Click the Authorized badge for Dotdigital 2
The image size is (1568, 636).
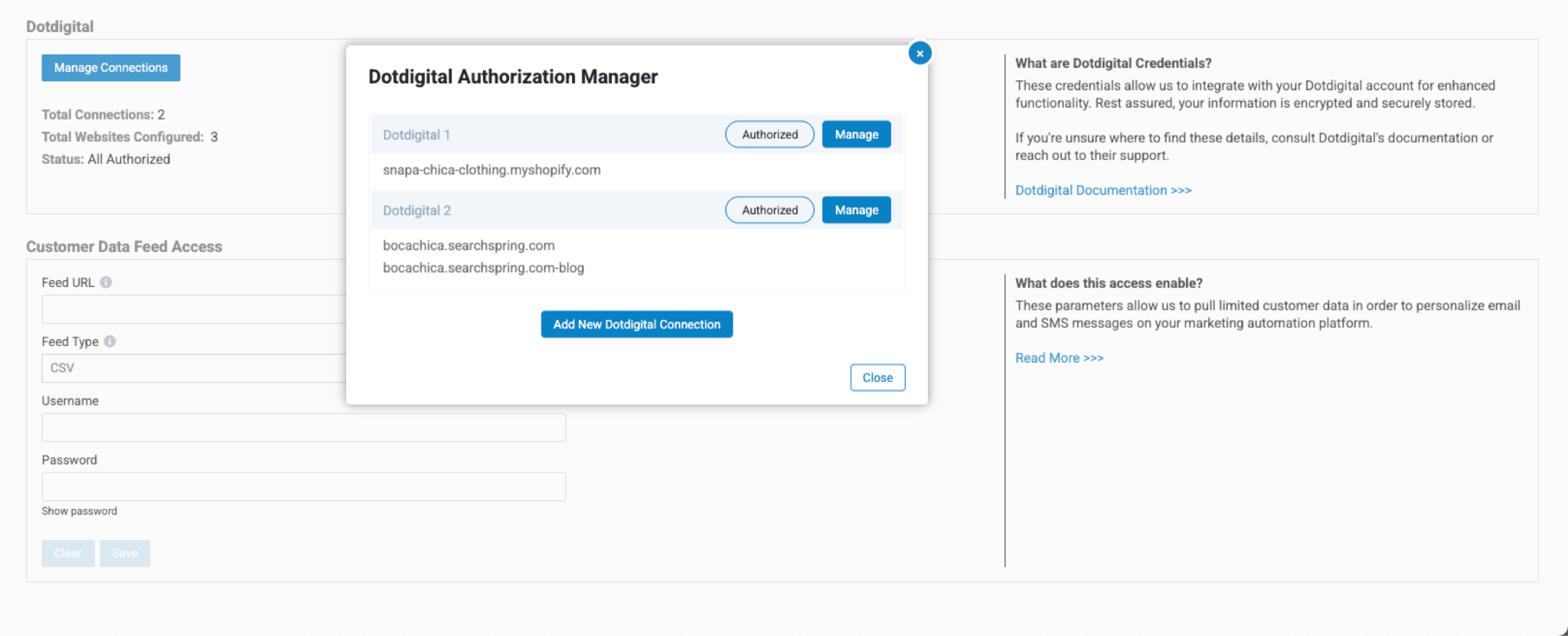(769, 210)
